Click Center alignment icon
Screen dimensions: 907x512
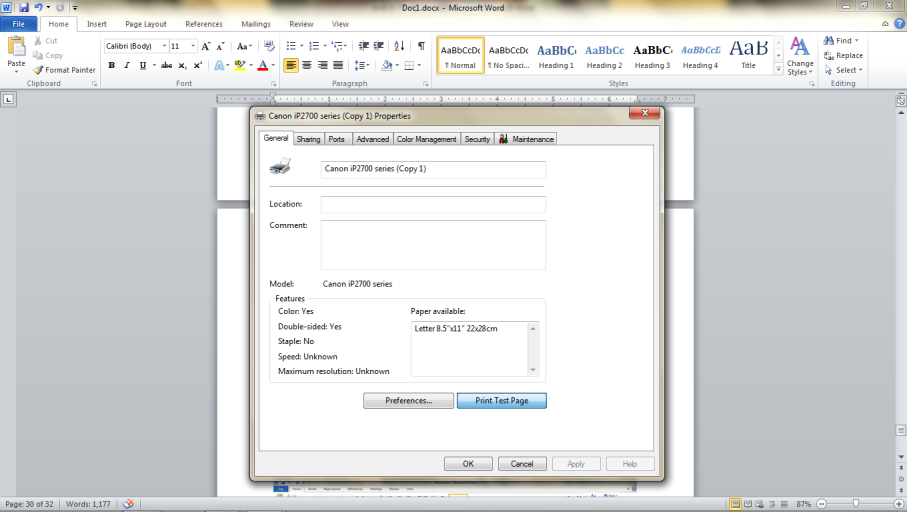pos(307,65)
